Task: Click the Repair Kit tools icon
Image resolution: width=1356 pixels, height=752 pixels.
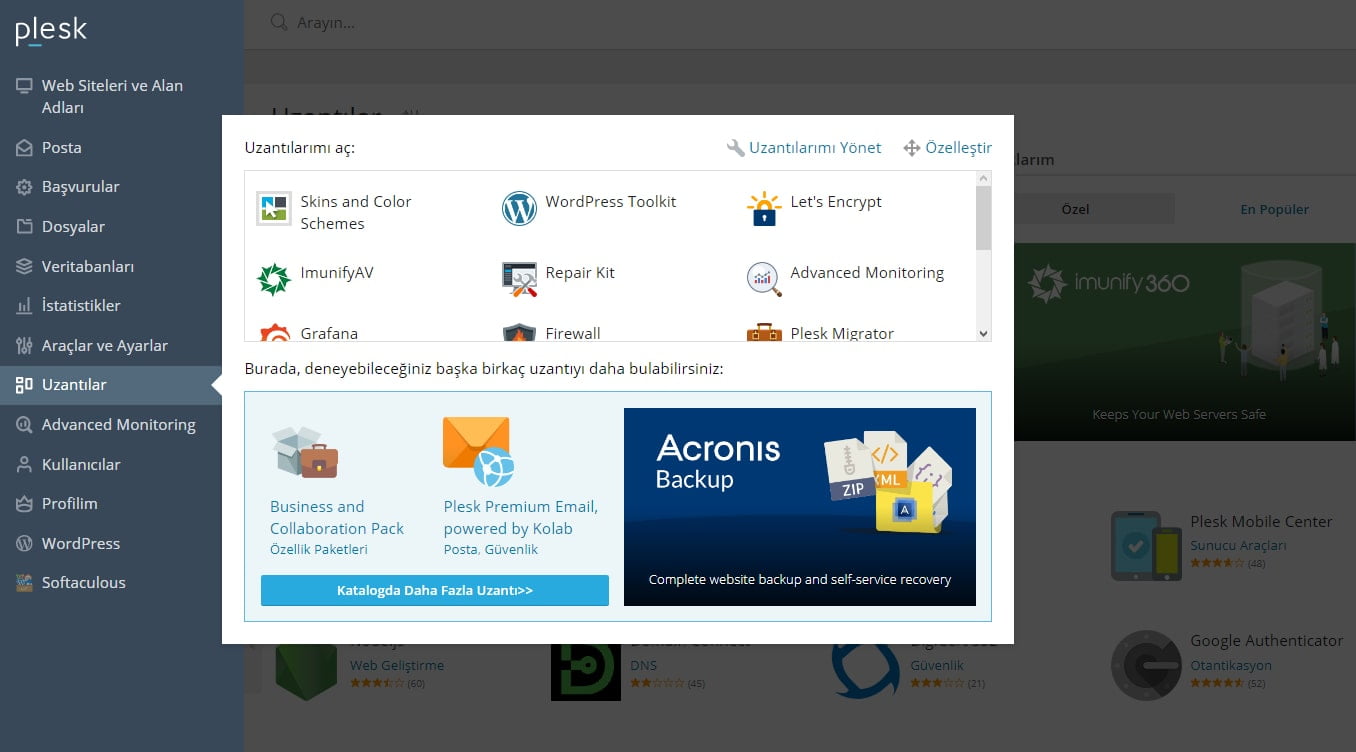Action: click(x=519, y=280)
